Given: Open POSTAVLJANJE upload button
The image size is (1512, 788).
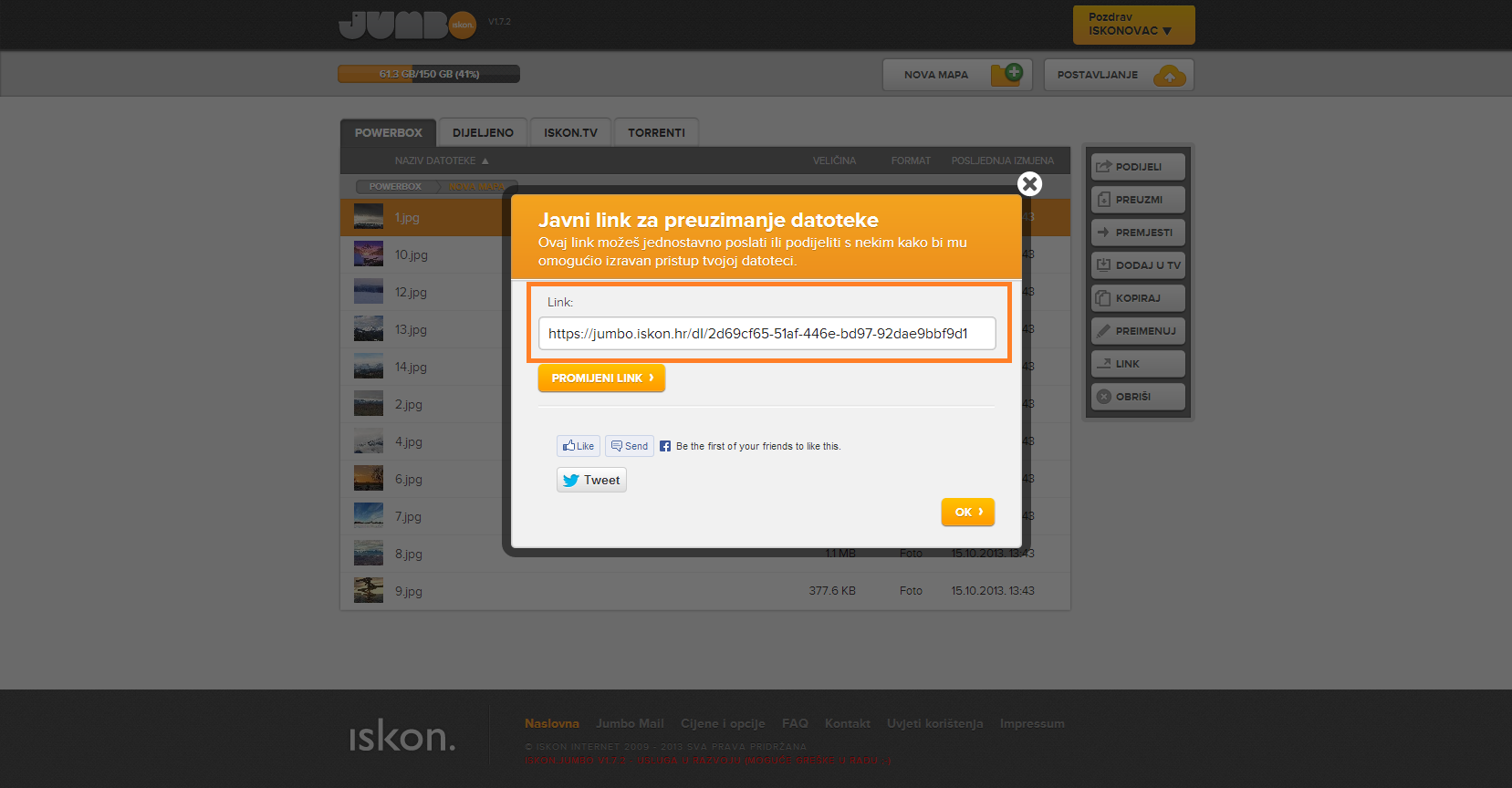Looking at the screenshot, I should tap(1119, 75).
